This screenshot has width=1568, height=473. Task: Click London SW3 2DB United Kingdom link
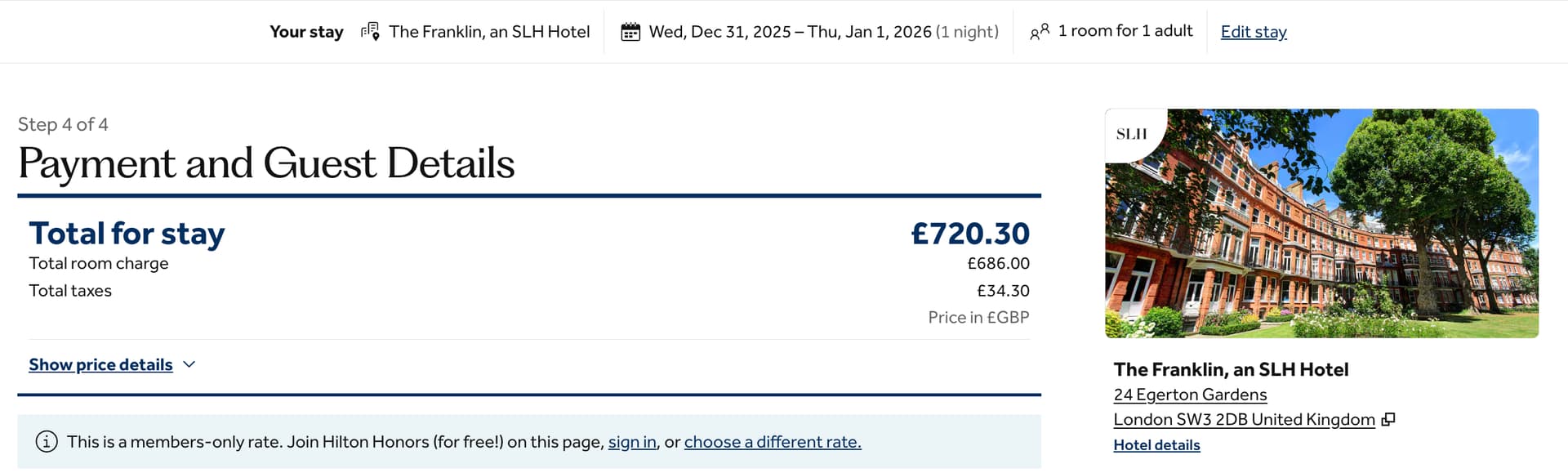tap(1244, 420)
